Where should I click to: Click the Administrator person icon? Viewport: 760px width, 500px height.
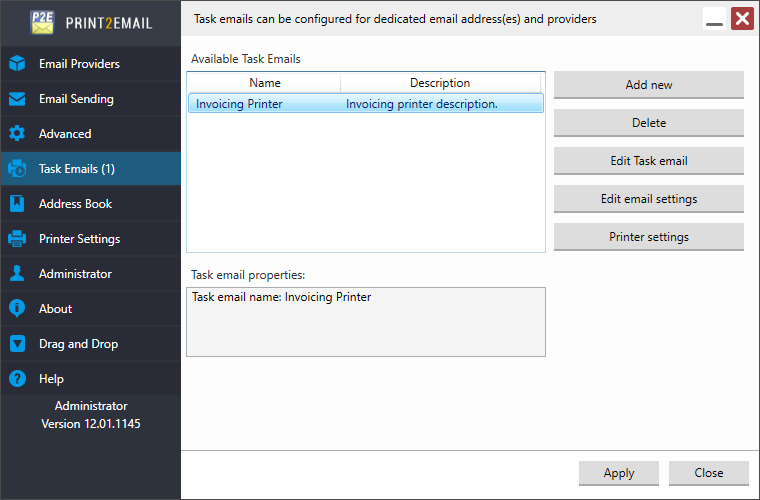click(17, 273)
